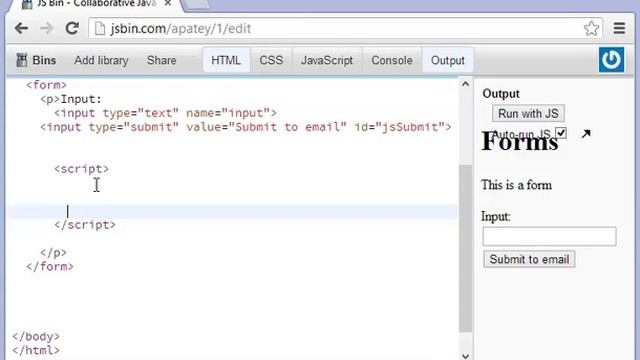Pop out output with the arrow icon

click(x=586, y=133)
